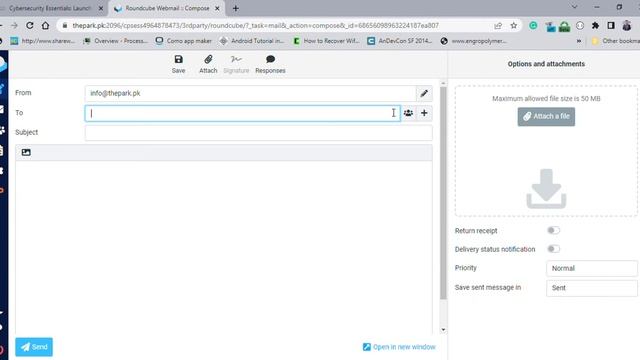Edit identities with the pencil icon
Viewport: 640px width, 360px height.
point(424,93)
